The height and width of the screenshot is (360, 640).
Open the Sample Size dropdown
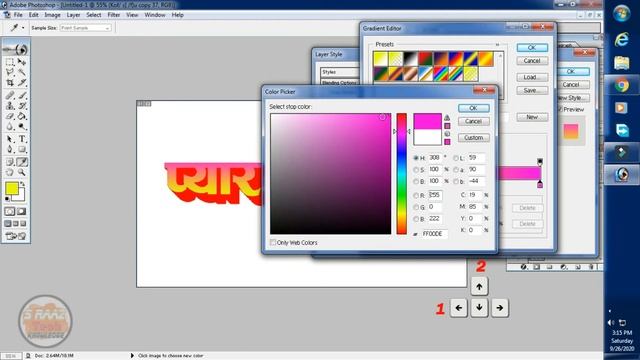(x=85, y=28)
